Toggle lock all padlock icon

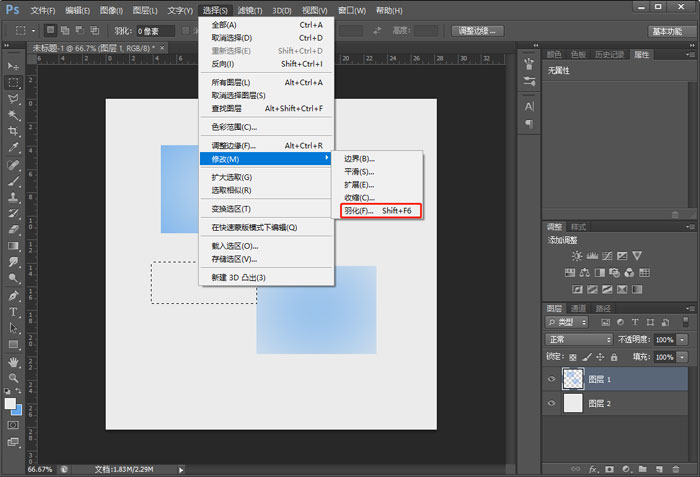pos(614,357)
